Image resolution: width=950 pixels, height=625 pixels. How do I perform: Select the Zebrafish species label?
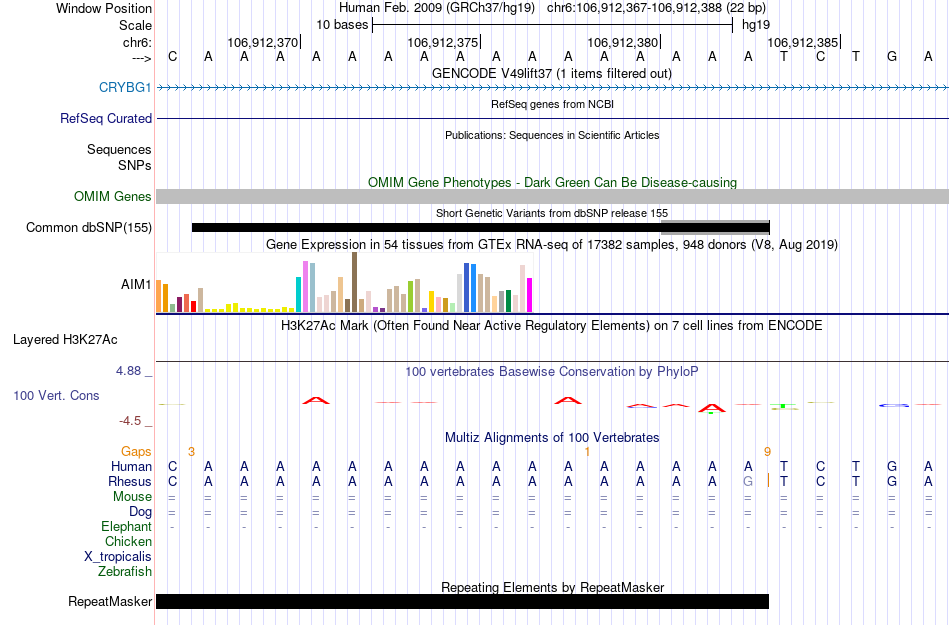125,571
